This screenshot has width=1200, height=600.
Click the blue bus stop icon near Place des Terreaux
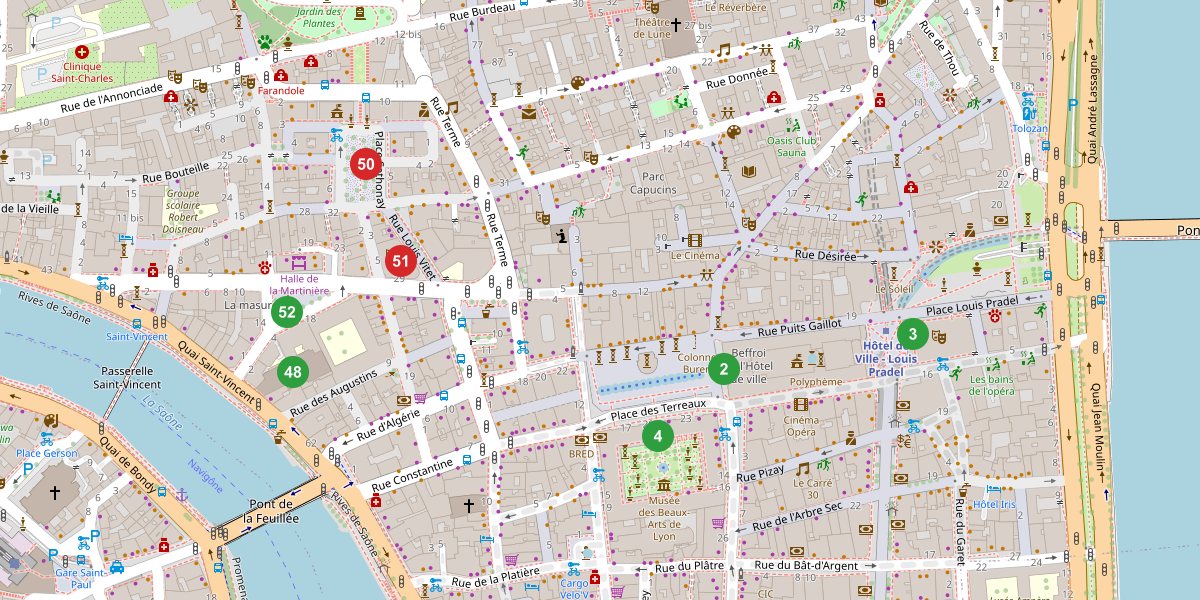coord(736,423)
